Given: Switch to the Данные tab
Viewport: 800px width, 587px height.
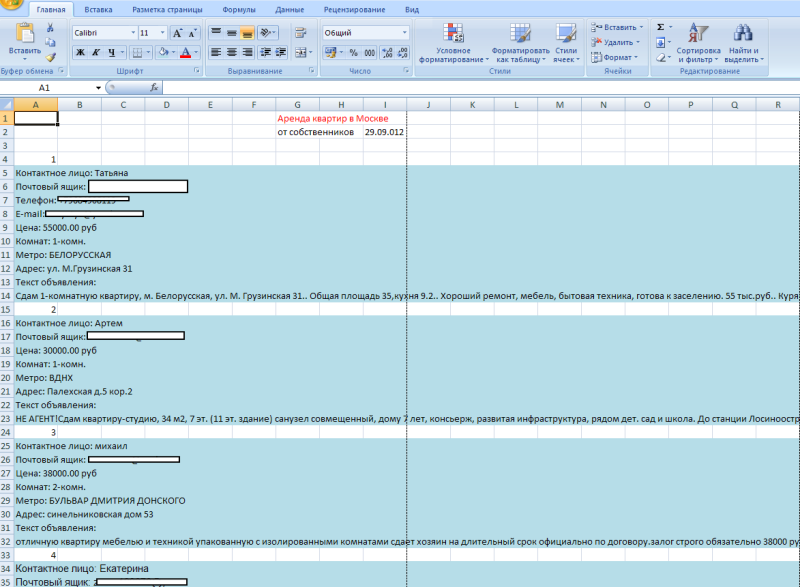Looking at the screenshot, I should tap(289, 10).
